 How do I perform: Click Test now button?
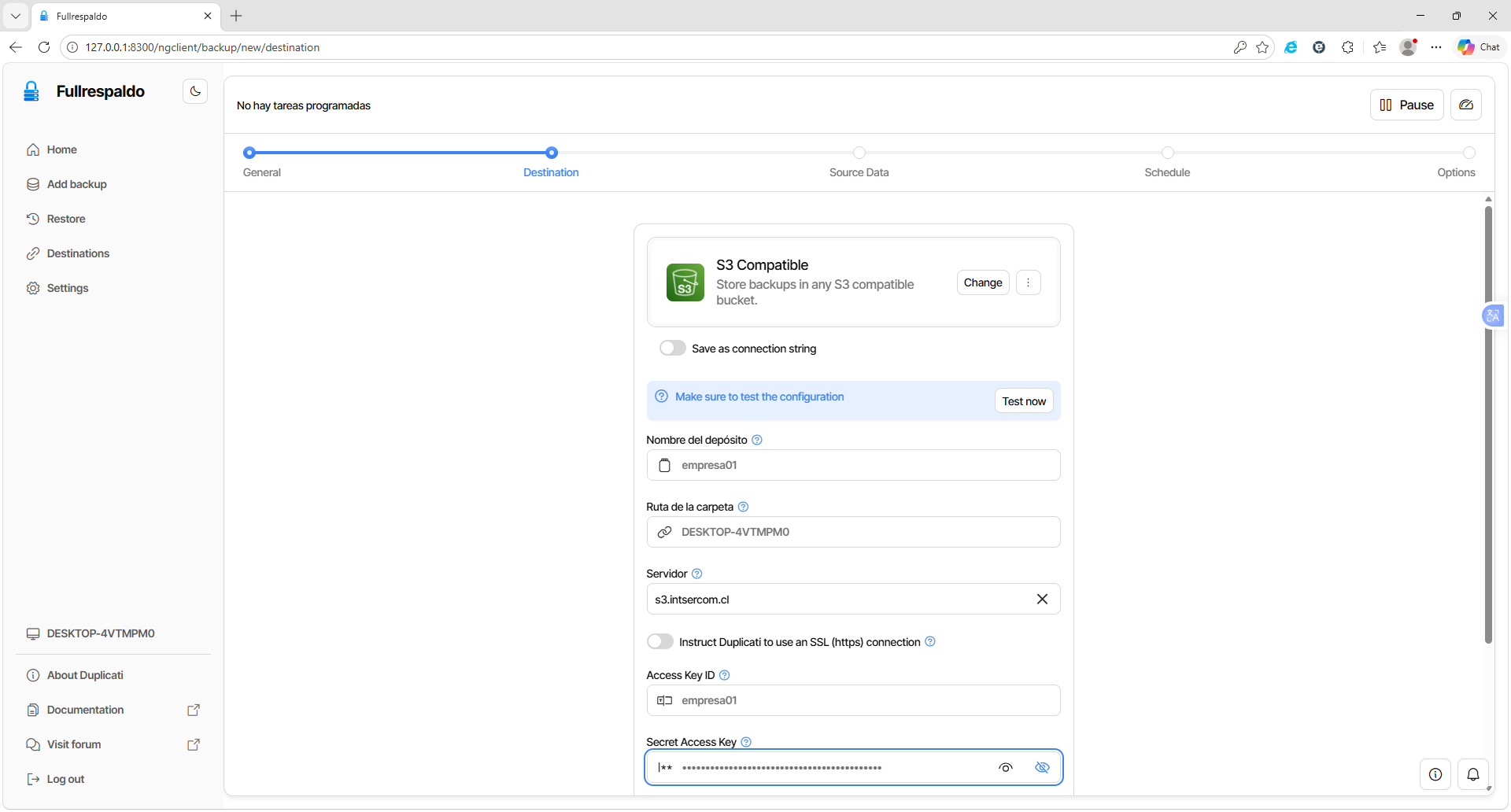coord(1024,401)
